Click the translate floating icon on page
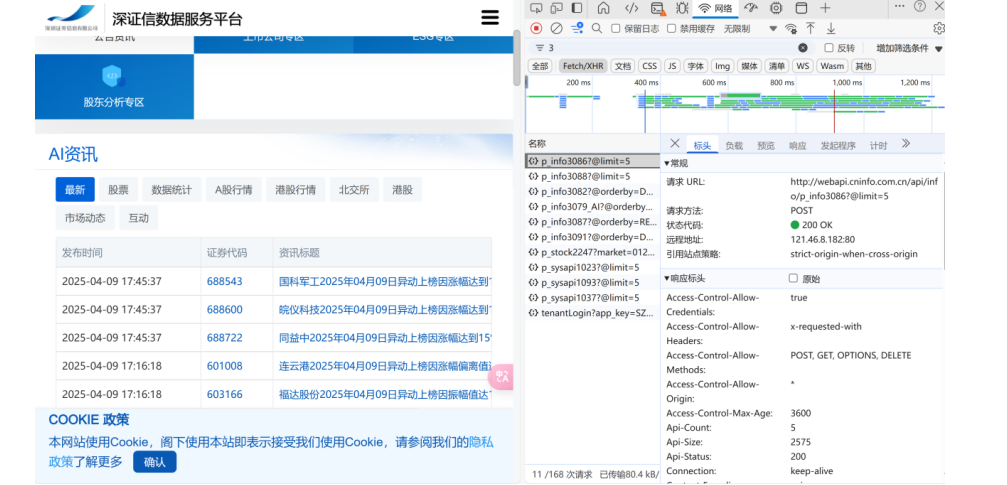This screenshot has width=1007, height=485. 501,377
